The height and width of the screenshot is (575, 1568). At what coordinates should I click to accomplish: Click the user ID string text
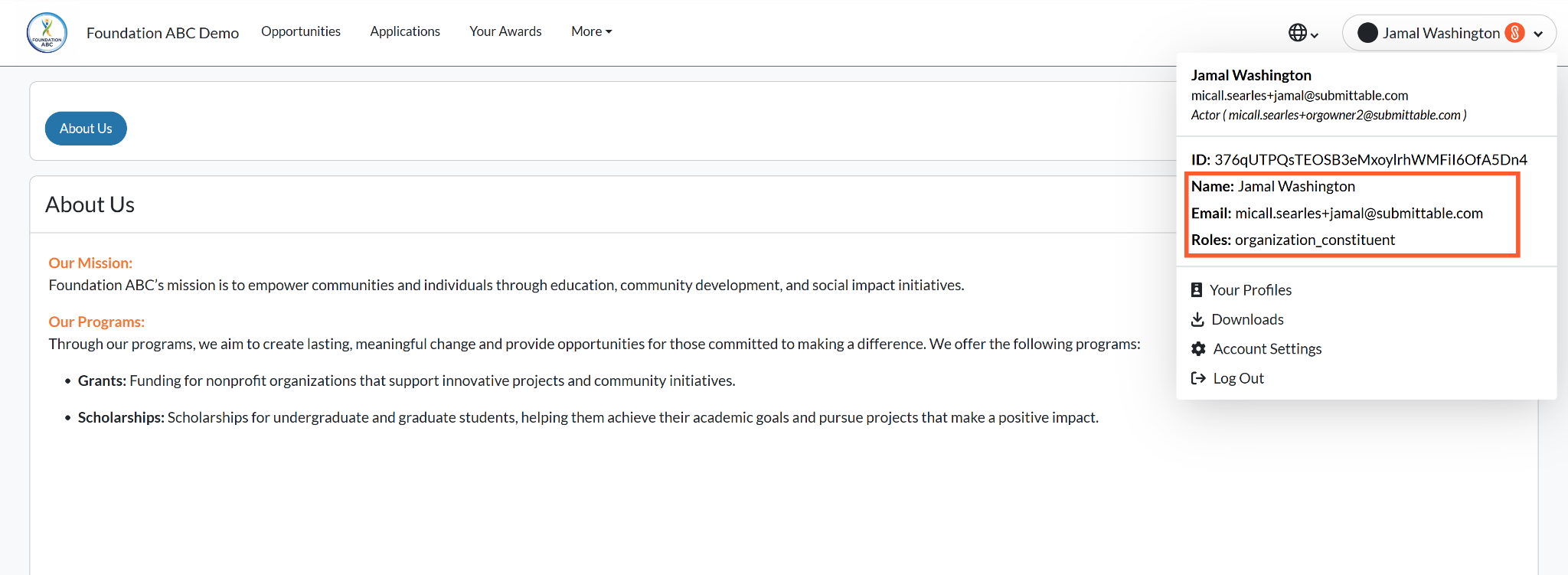[x=1370, y=159]
